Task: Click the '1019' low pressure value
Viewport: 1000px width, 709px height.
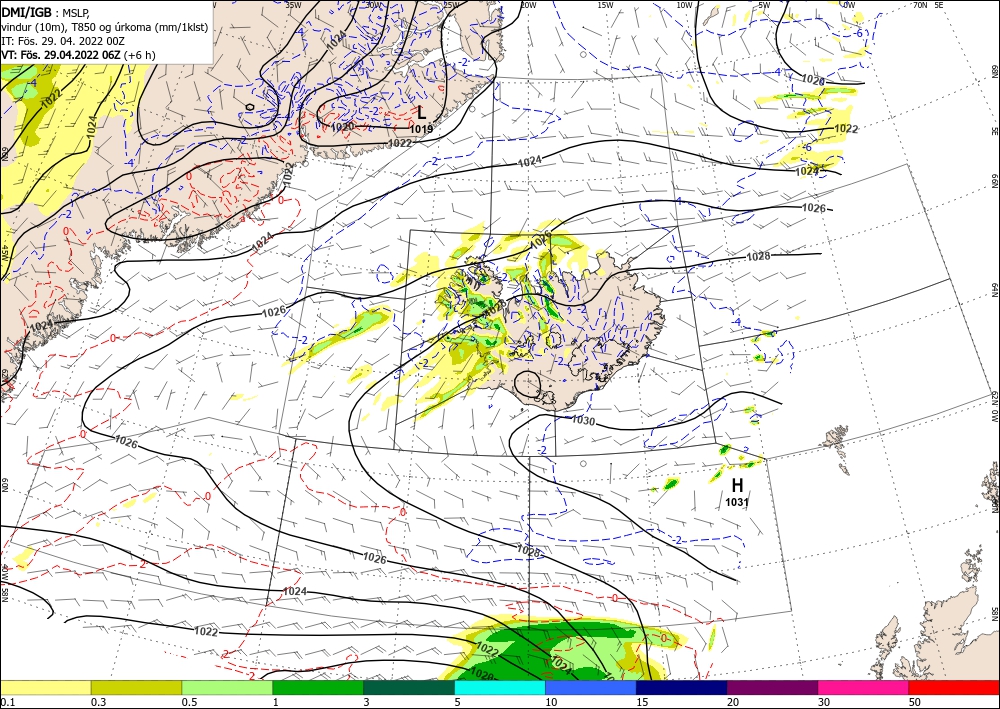Action: pyautogui.click(x=422, y=129)
